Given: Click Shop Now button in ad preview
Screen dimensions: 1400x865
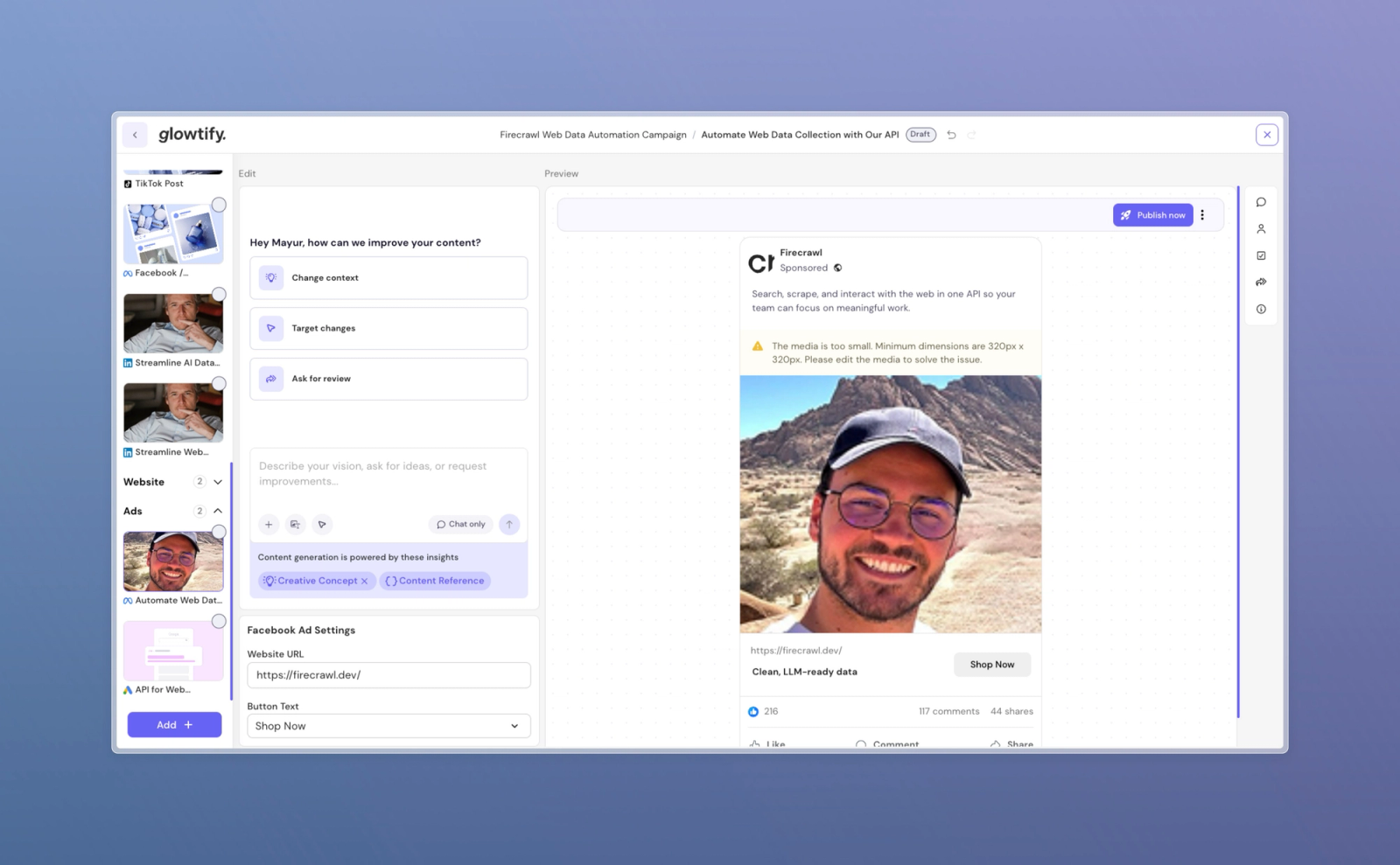Looking at the screenshot, I should [x=992, y=665].
